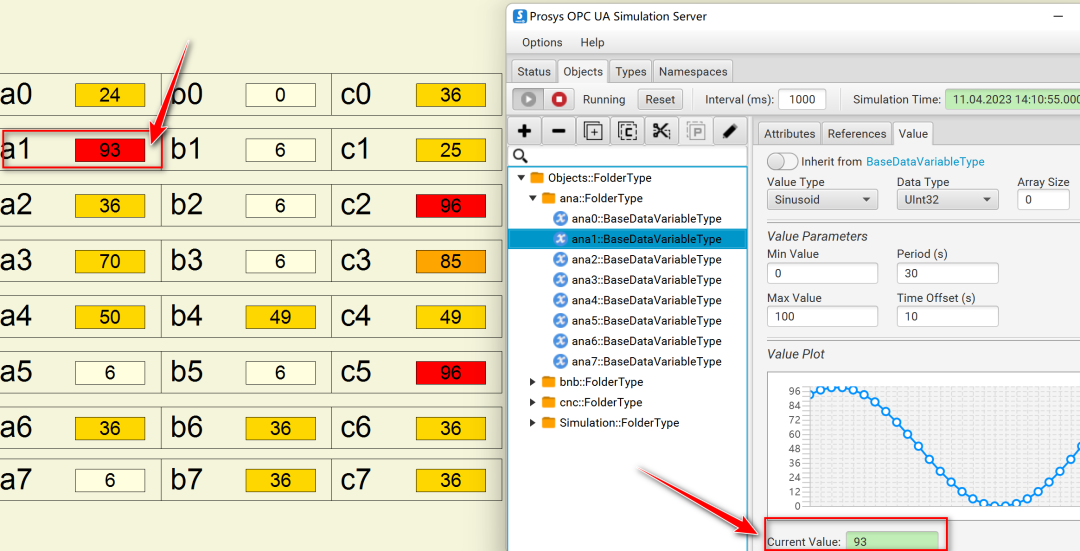The width and height of the screenshot is (1080, 551).
Task: Click the ana4 variable node icon
Action: click(561, 300)
